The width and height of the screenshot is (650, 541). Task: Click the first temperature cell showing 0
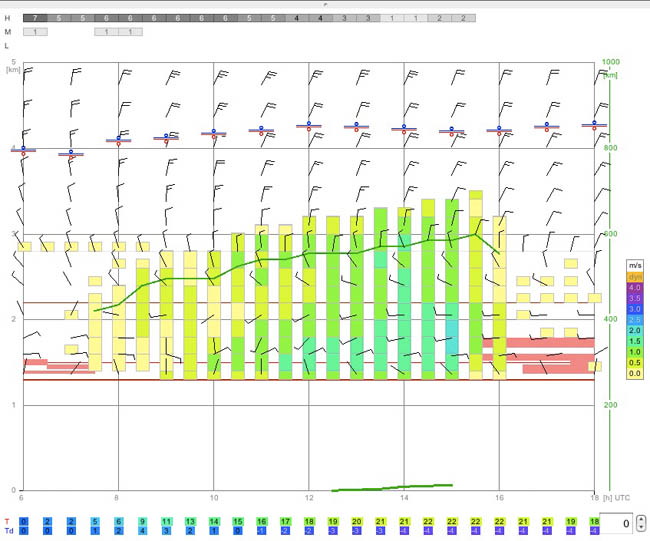click(24, 522)
